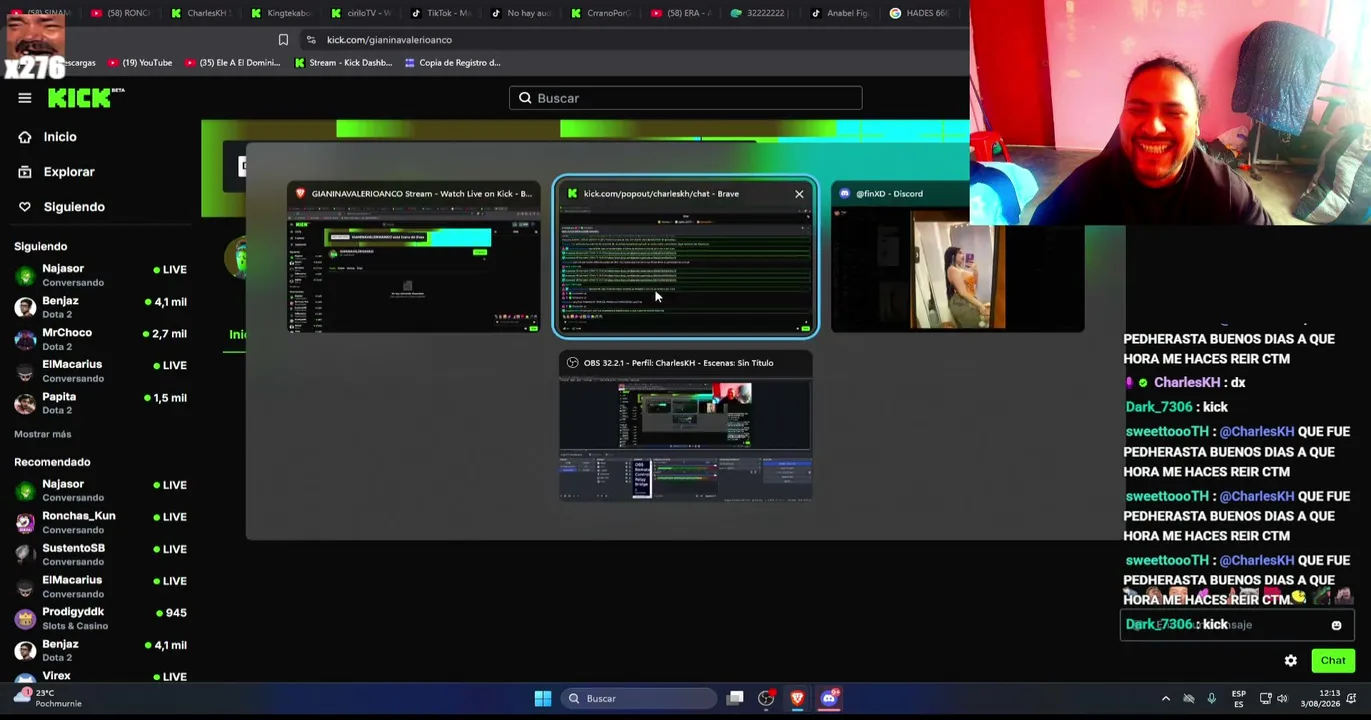Click the microphone icon in system tray
1371x720 pixels.
coord(1211,699)
